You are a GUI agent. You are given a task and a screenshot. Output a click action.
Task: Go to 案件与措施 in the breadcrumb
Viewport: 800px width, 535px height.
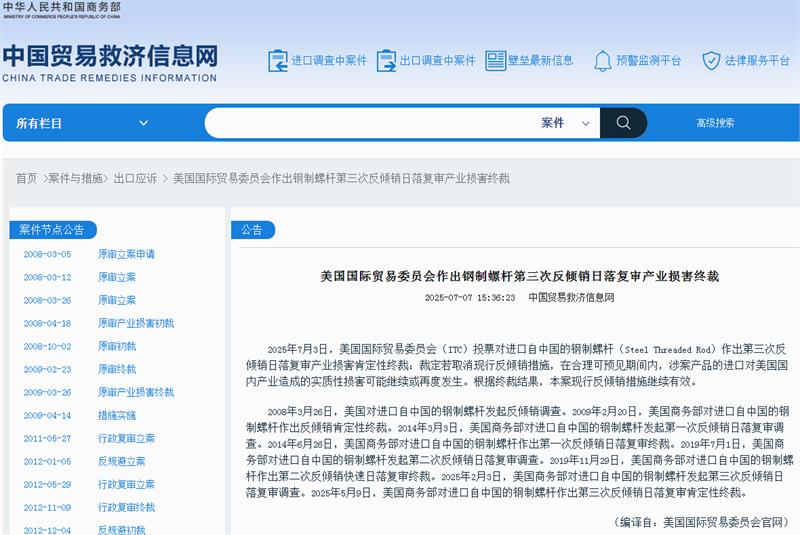pos(76,178)
